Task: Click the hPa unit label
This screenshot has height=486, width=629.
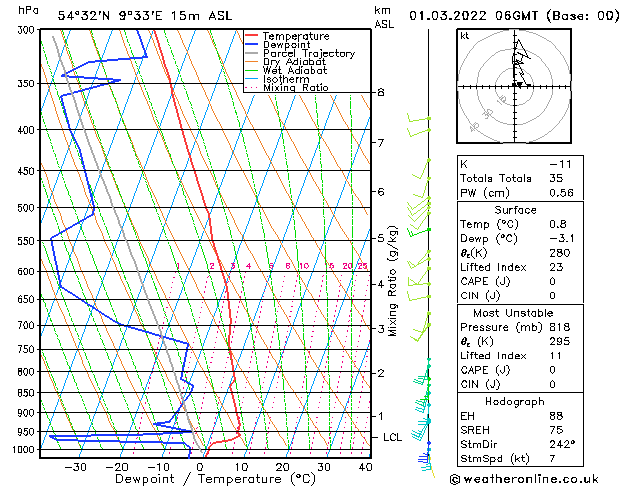Action: click(x=28, y=10)
